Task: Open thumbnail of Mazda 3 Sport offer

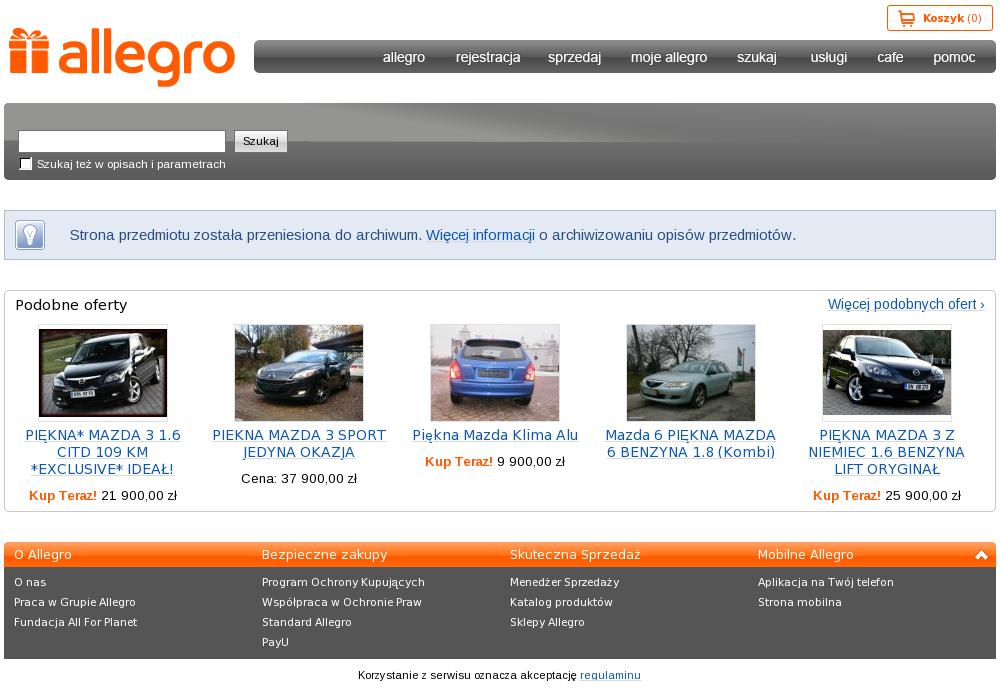Action: 299,373
